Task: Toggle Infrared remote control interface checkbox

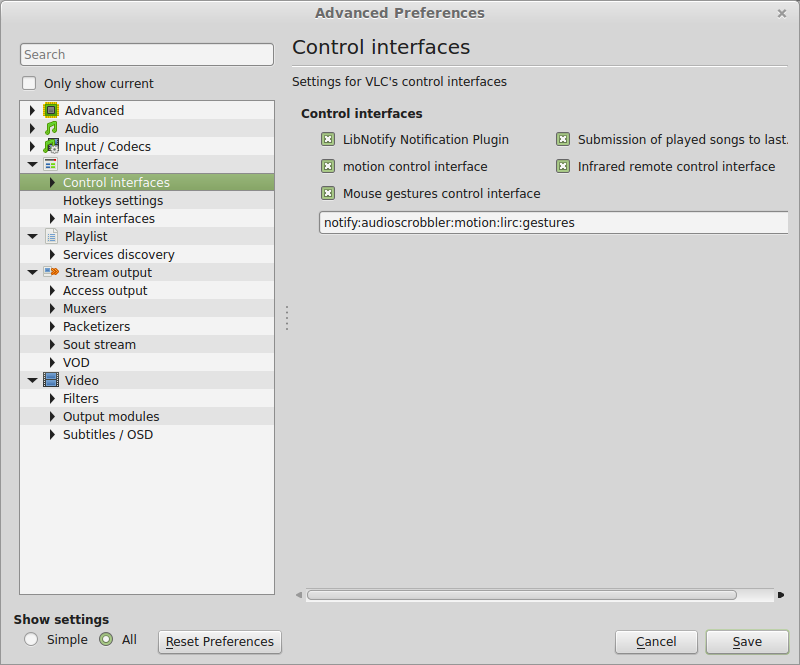Action: 563,166
